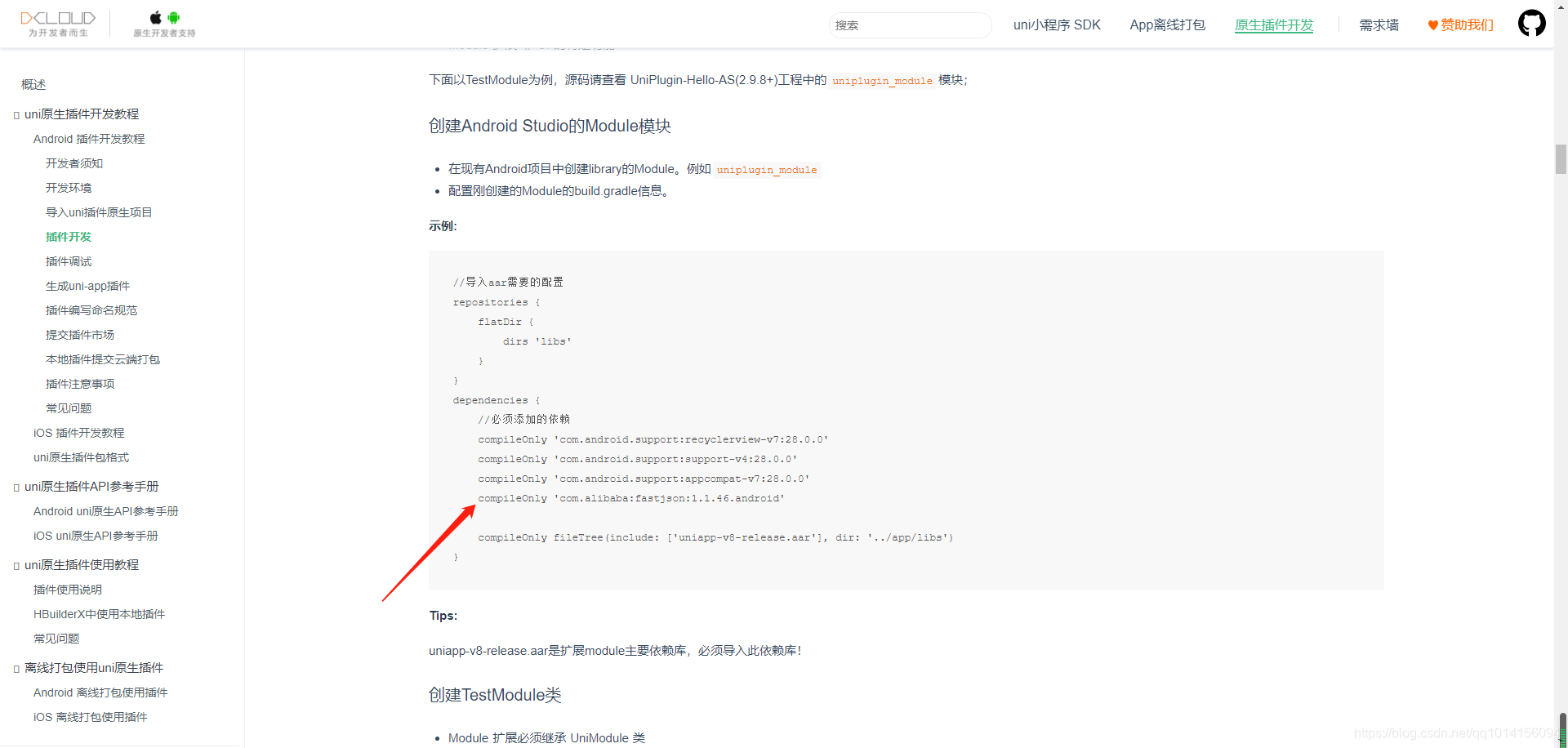Open the 概述 sidebar entry
This screenshot has width=1568, height=748.
tap(33, 84)
